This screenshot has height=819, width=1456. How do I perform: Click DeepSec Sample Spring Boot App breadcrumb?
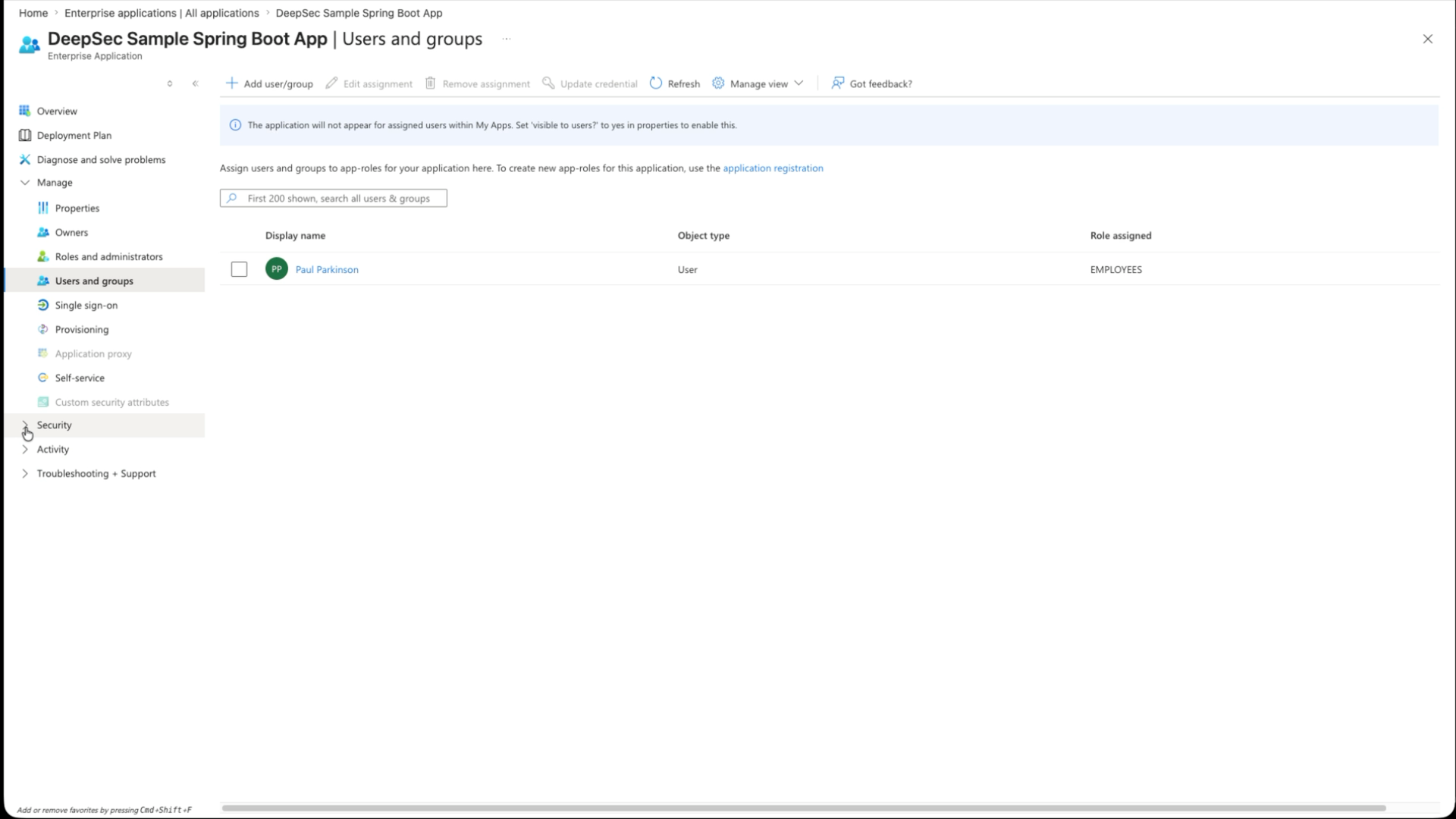pos(359,13)
